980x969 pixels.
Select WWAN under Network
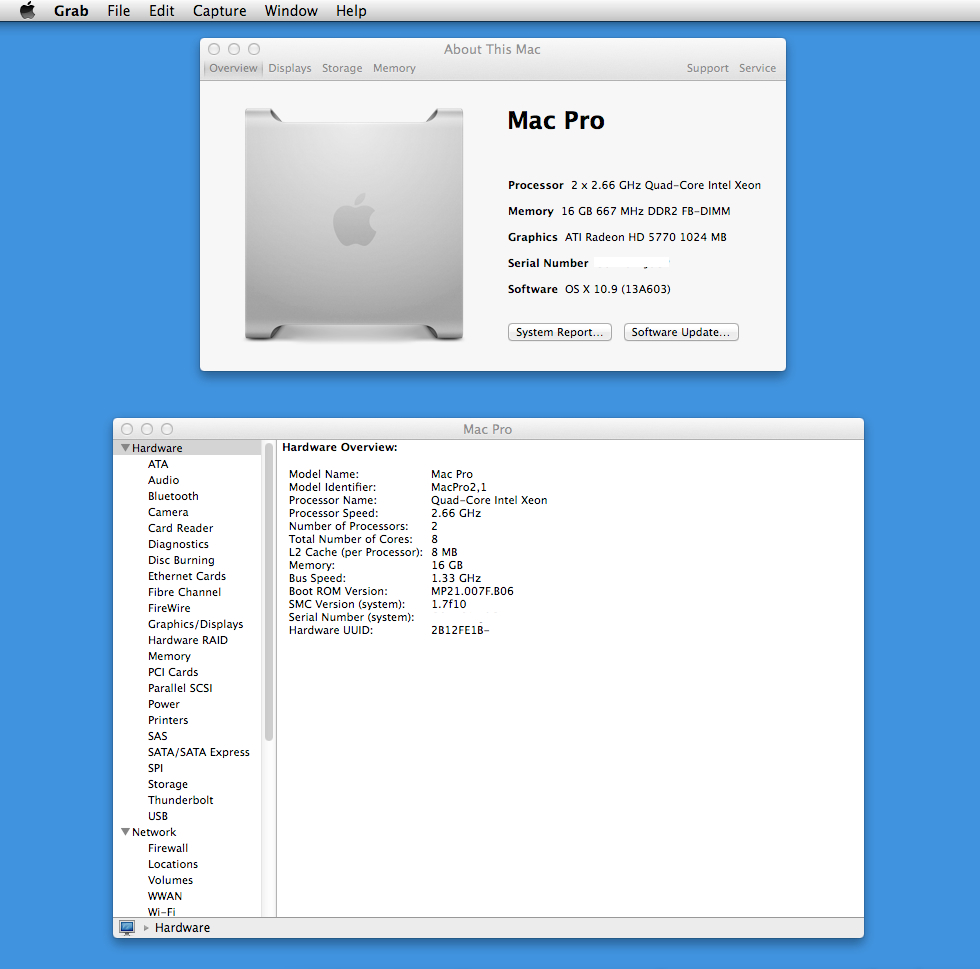[x=165, y=896]
